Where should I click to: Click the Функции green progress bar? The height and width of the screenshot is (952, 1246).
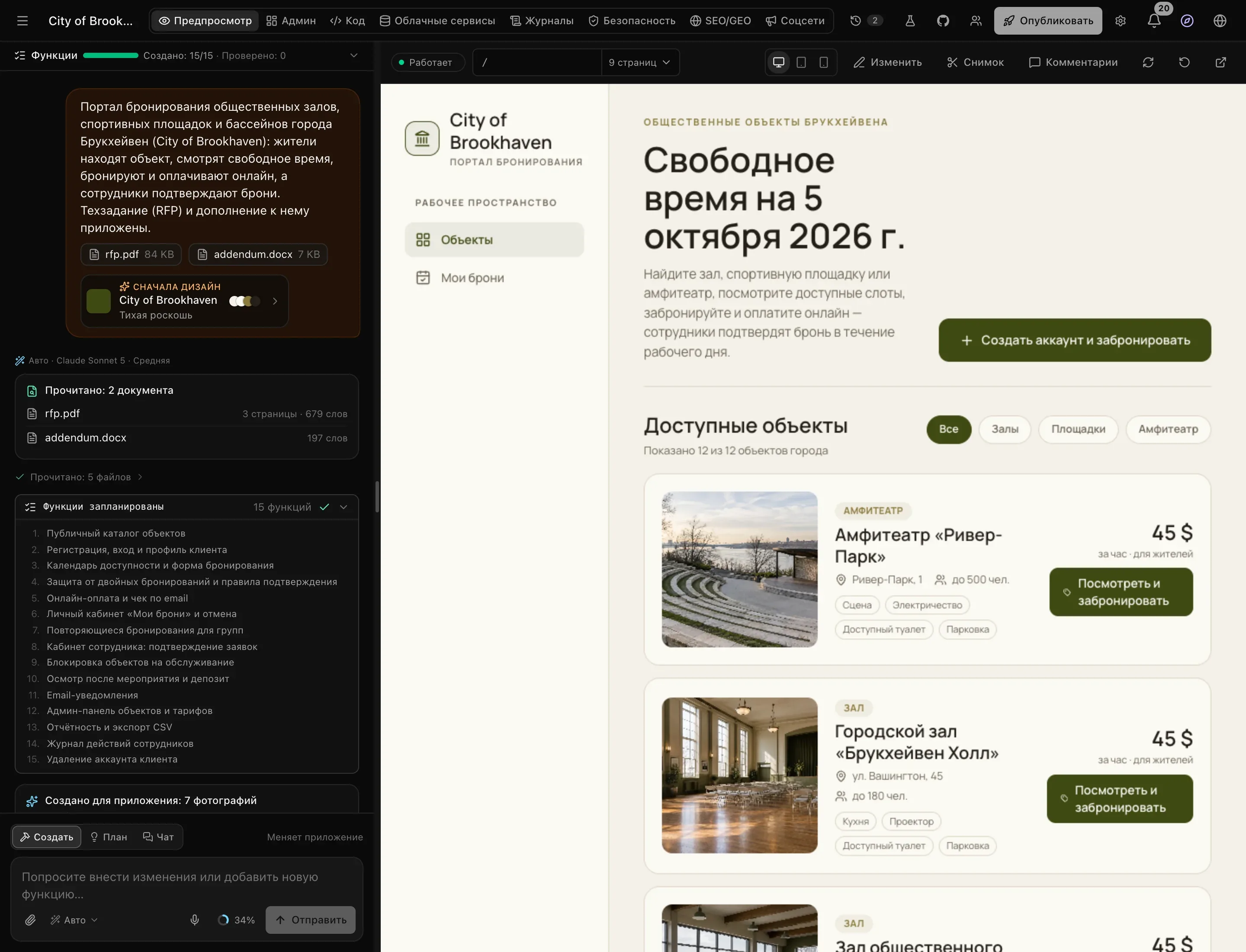110,55
